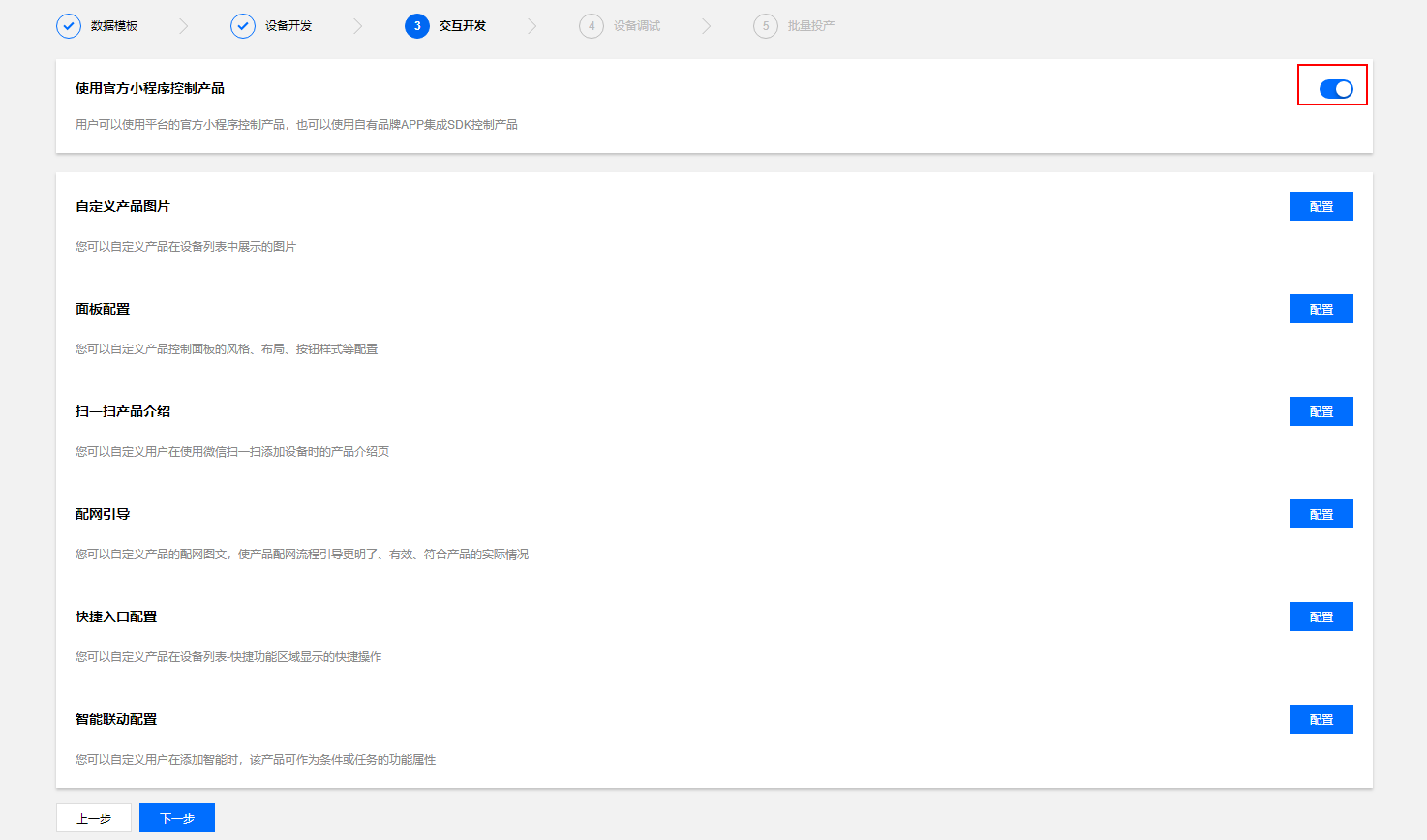
Task: Click 配置 for 智能联动配置
Action: 1321,719
